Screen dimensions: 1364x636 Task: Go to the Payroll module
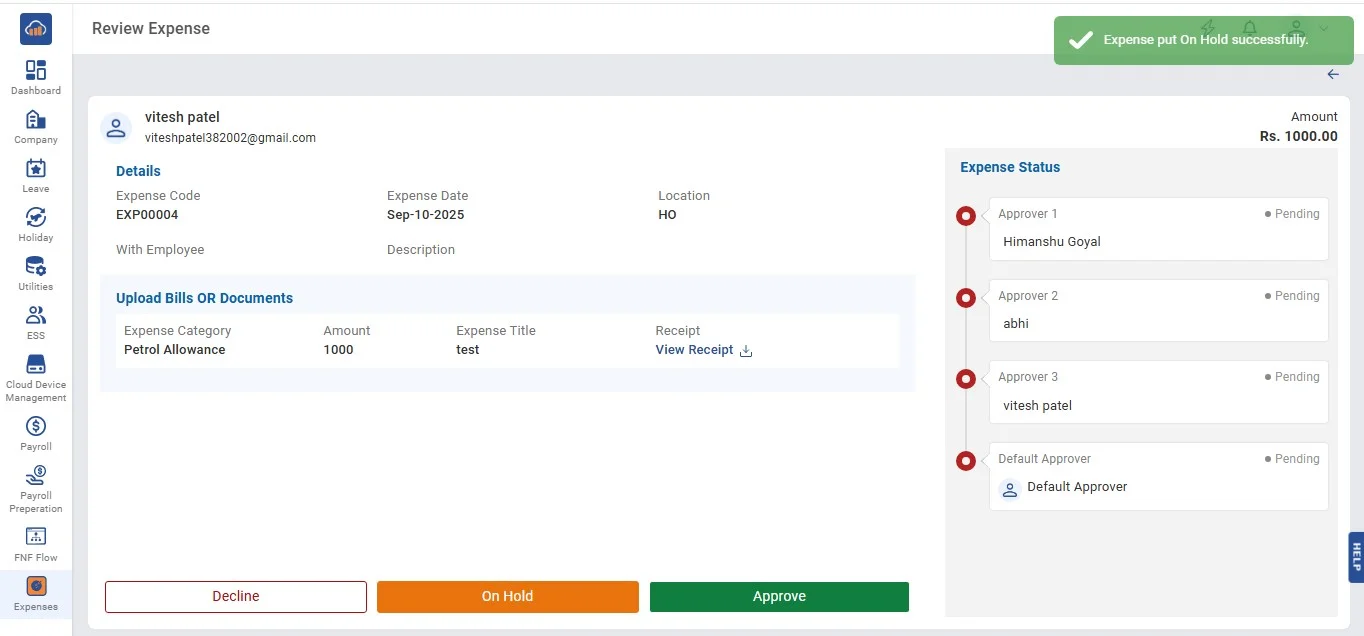tap(36, 432)
